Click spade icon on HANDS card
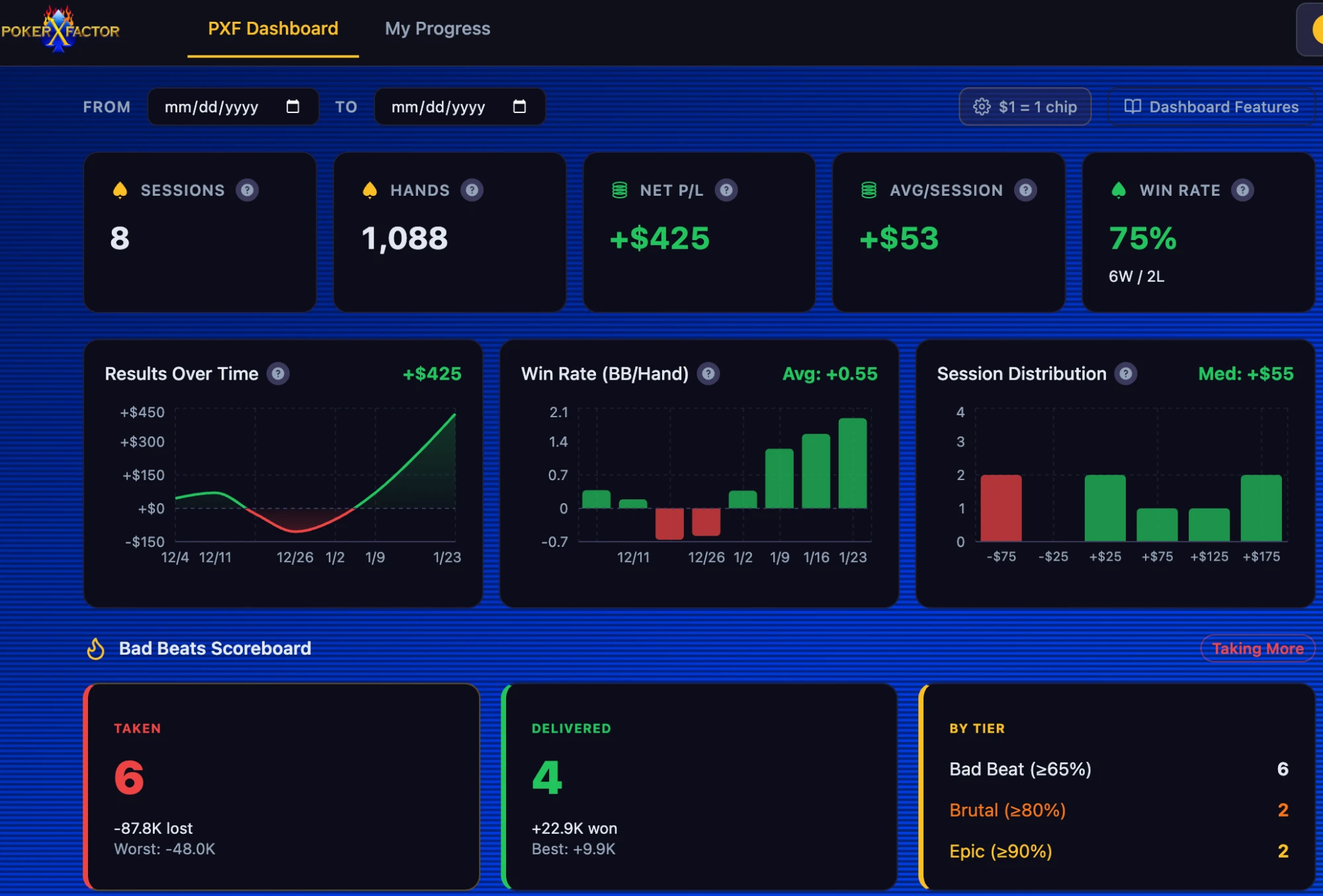Screen dimensions: 1323x896 pos(370,190)
